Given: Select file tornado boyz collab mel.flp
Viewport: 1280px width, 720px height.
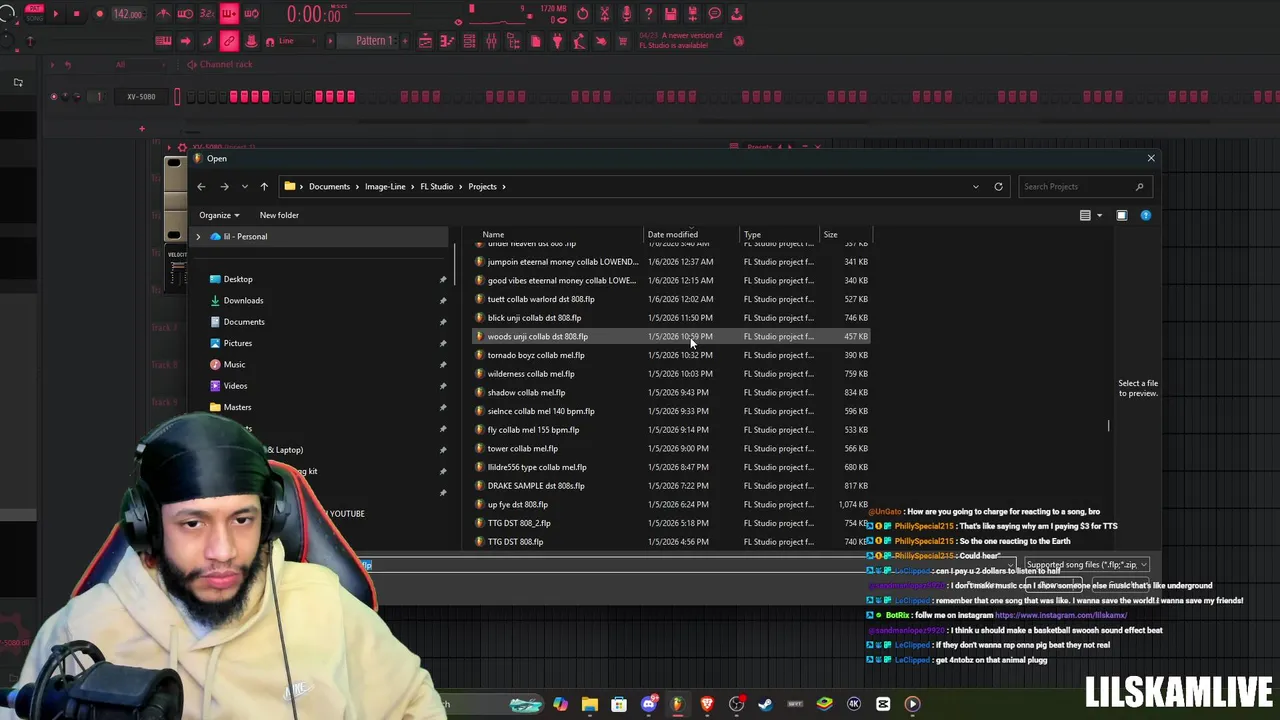Looking at the screenshot, I should (x=670, y=355).
